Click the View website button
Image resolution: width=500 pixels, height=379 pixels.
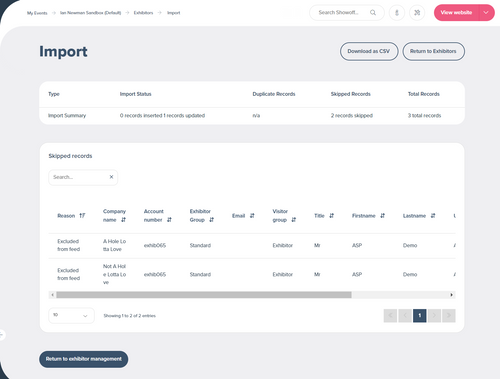point(456,13)
